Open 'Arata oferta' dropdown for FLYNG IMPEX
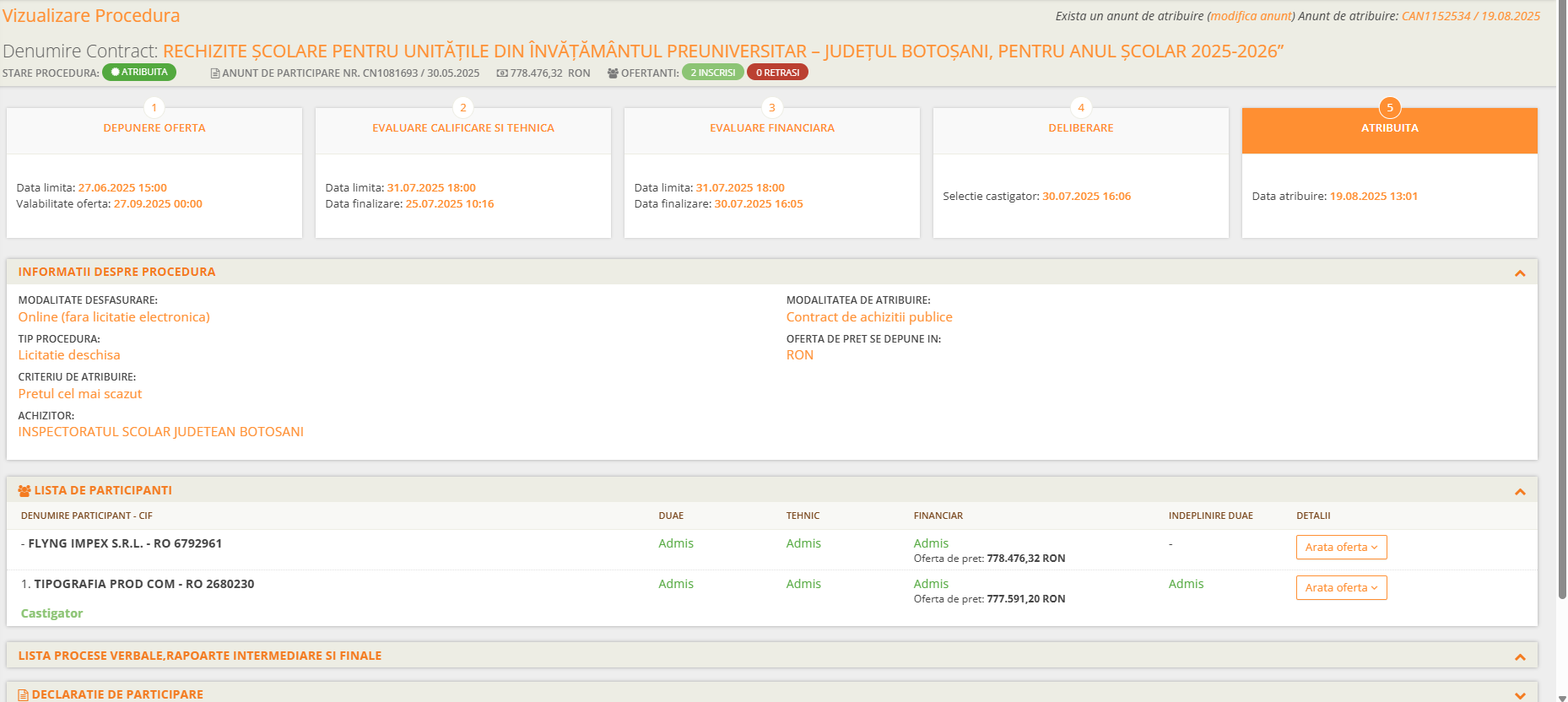The width and height of the screenshot is (1568, 702). pyautogui.click(x=1341, y=548)
